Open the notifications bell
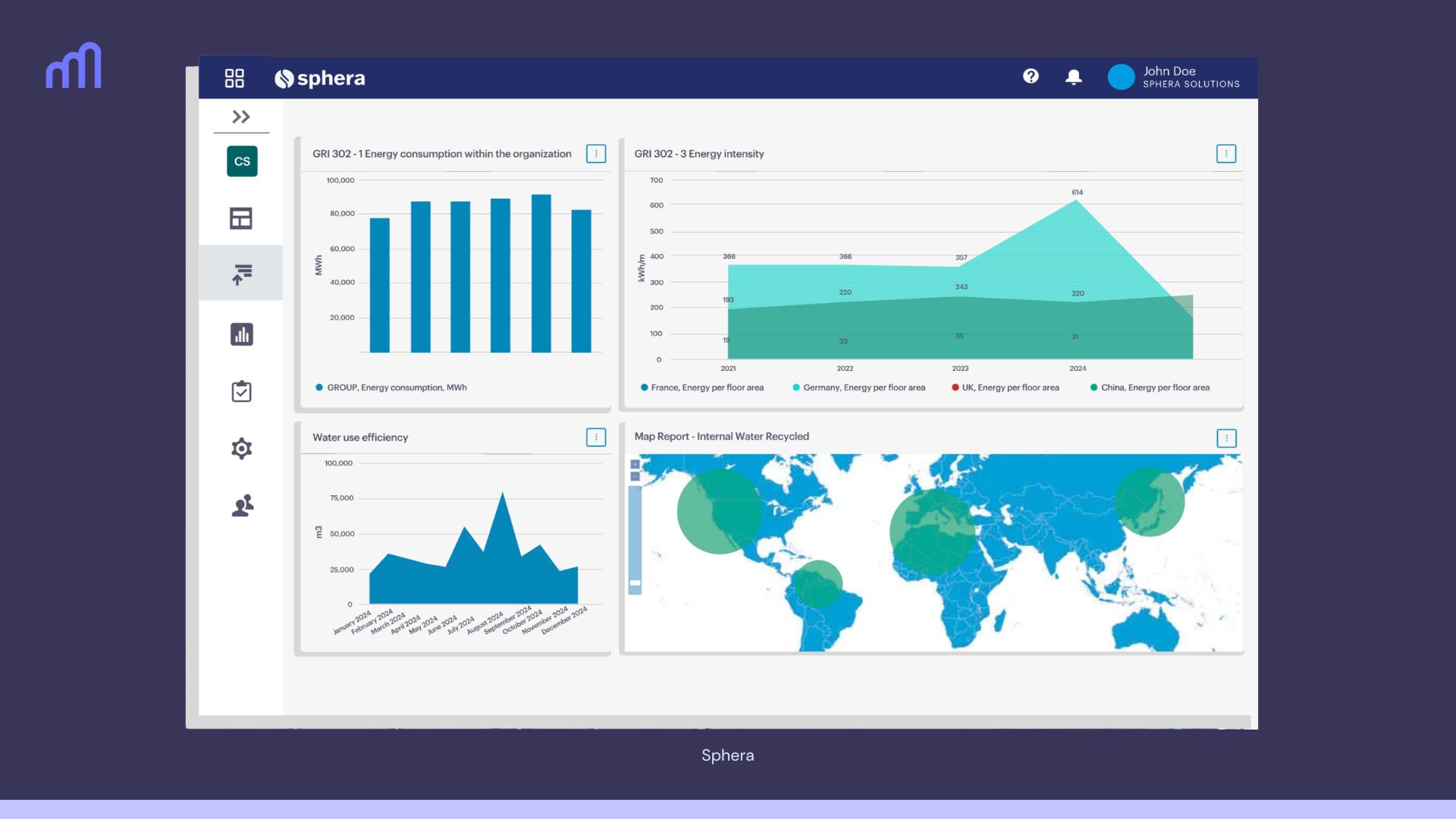This screenshot has height=819, width=1456. tap(1073, 76)
